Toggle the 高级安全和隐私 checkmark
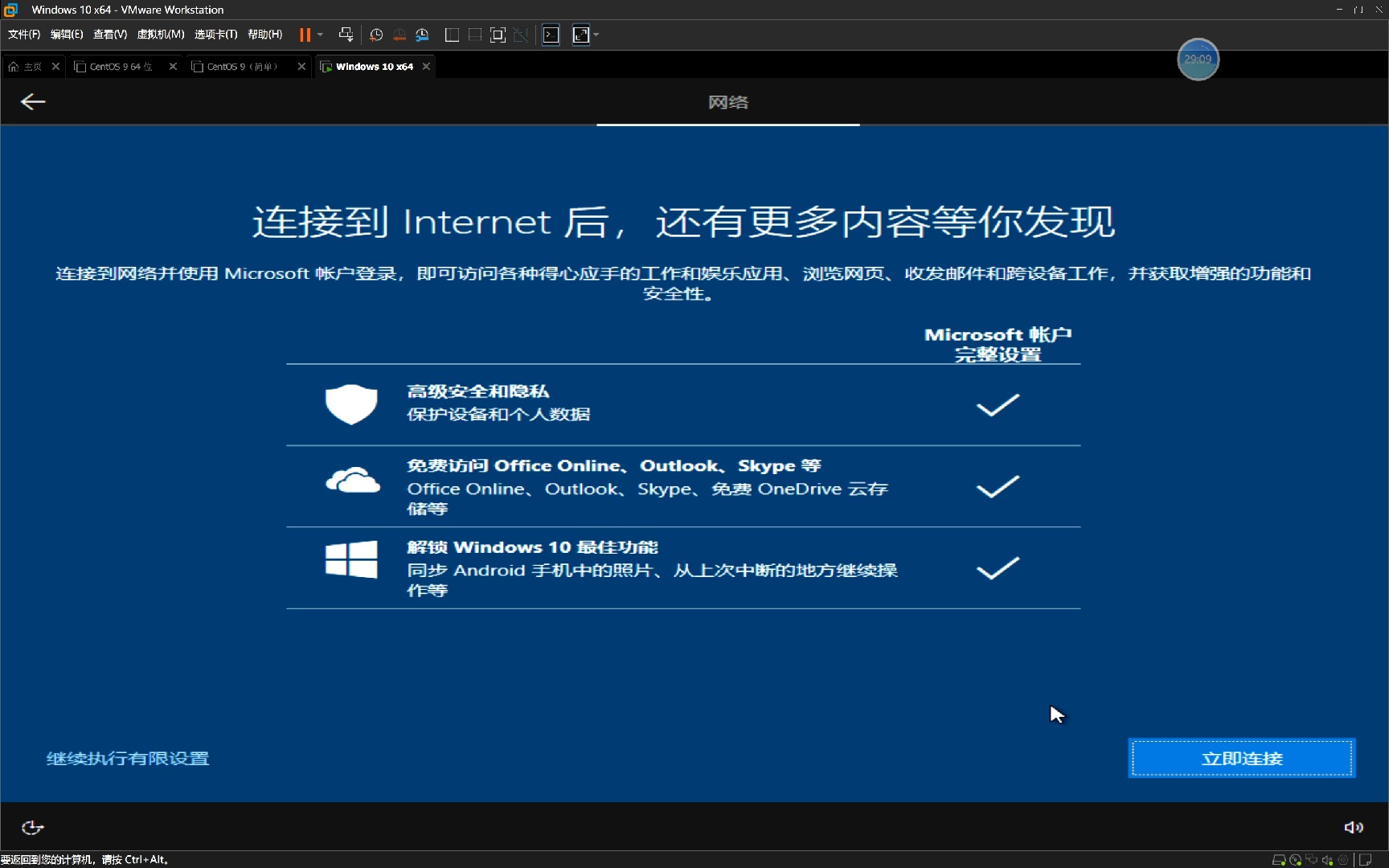The height and width of the screenshot is (868, 1389). [997, 405]
